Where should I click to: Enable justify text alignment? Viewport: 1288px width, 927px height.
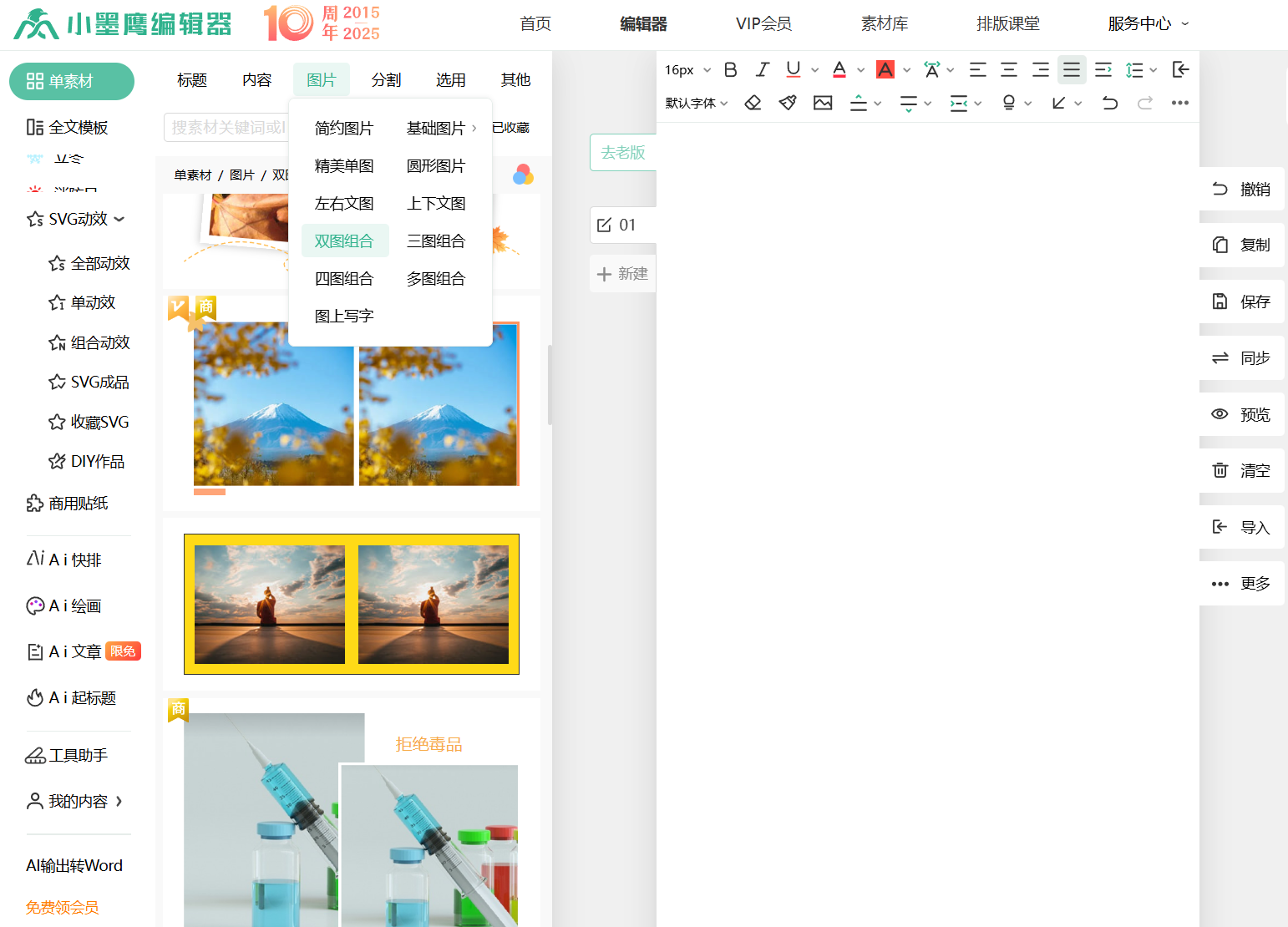[1071, 70]
